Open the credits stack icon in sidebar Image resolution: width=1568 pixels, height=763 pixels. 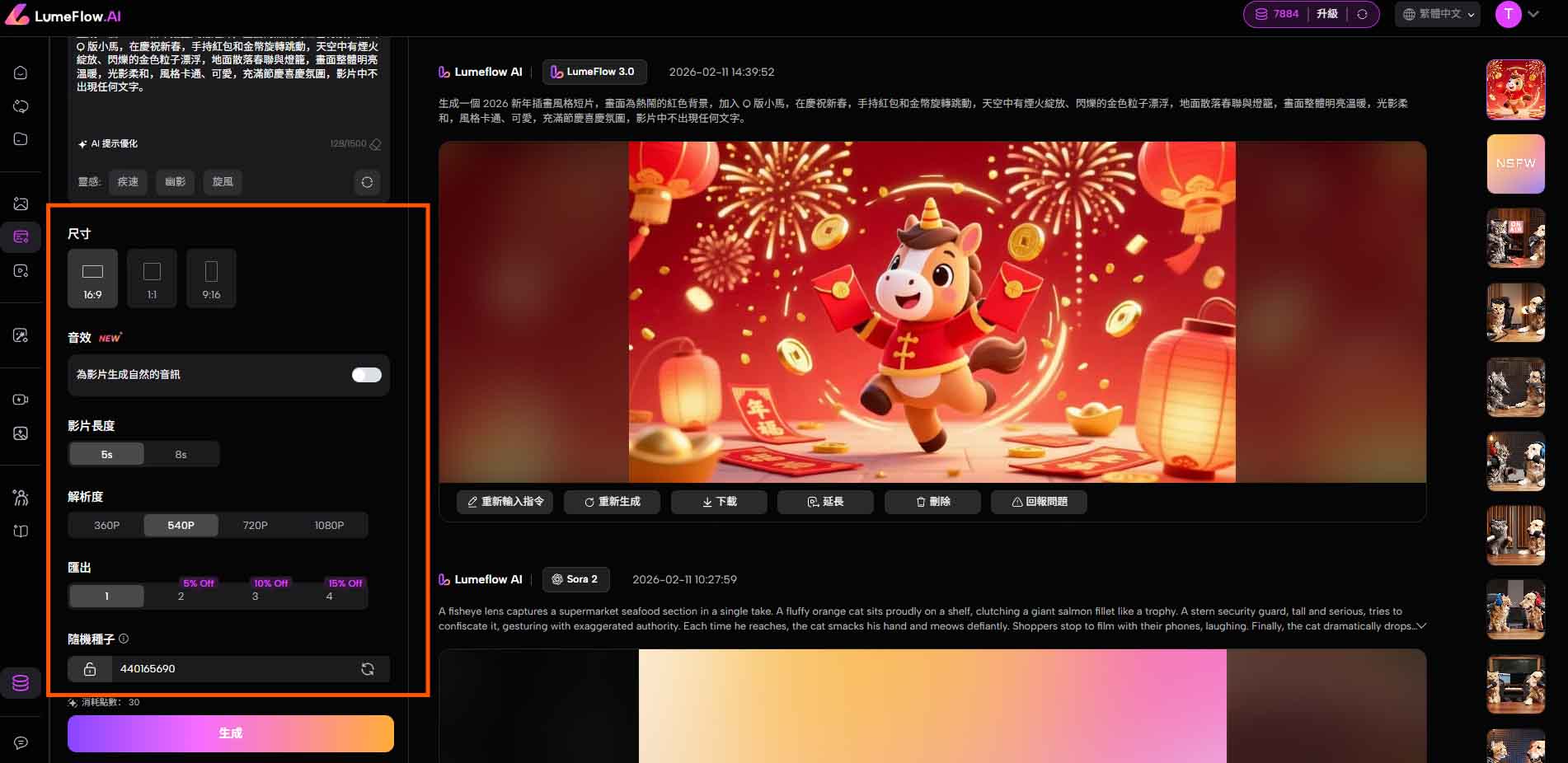click(x=21, y=683)
